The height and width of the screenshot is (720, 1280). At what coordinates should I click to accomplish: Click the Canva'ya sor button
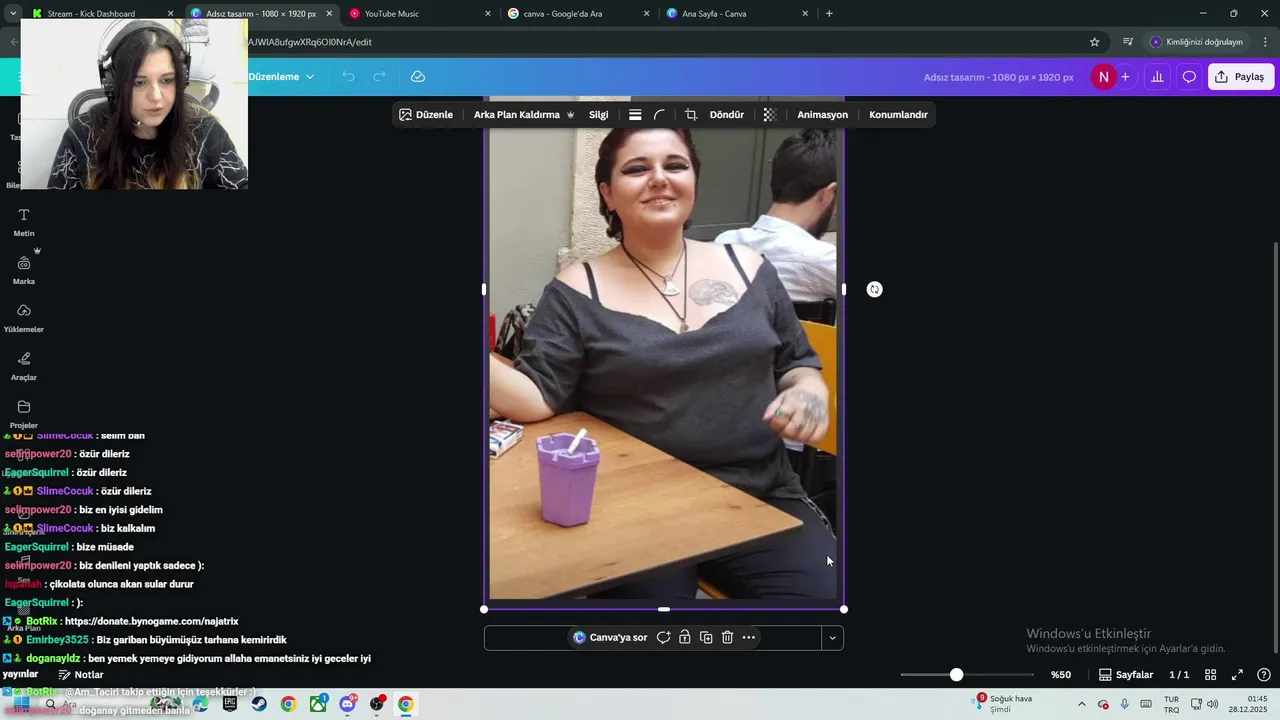tap(610, 637)
